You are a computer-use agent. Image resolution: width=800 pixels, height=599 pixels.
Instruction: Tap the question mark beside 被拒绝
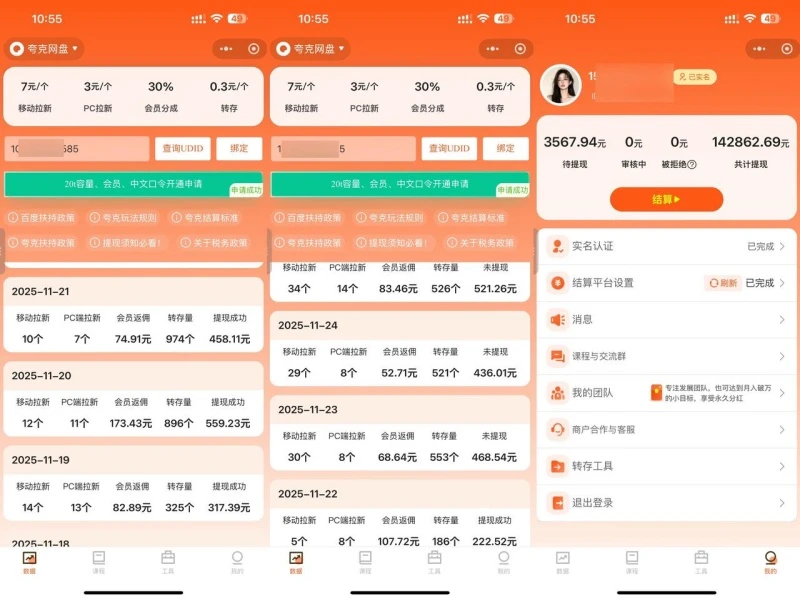692,165
